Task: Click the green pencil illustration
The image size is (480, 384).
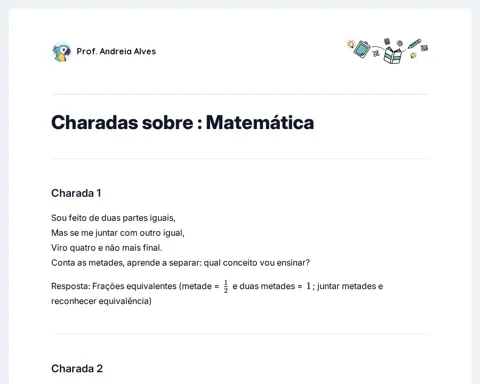Action: pyautogui.click(x=414, y=44)
